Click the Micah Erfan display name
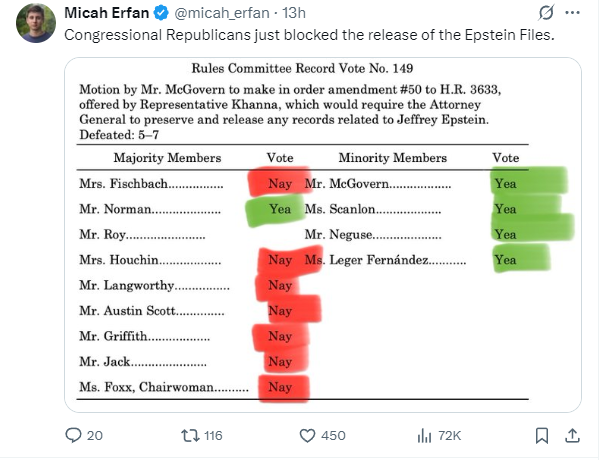The height and width of the screenshot is (460, 601). pos(107,13)
